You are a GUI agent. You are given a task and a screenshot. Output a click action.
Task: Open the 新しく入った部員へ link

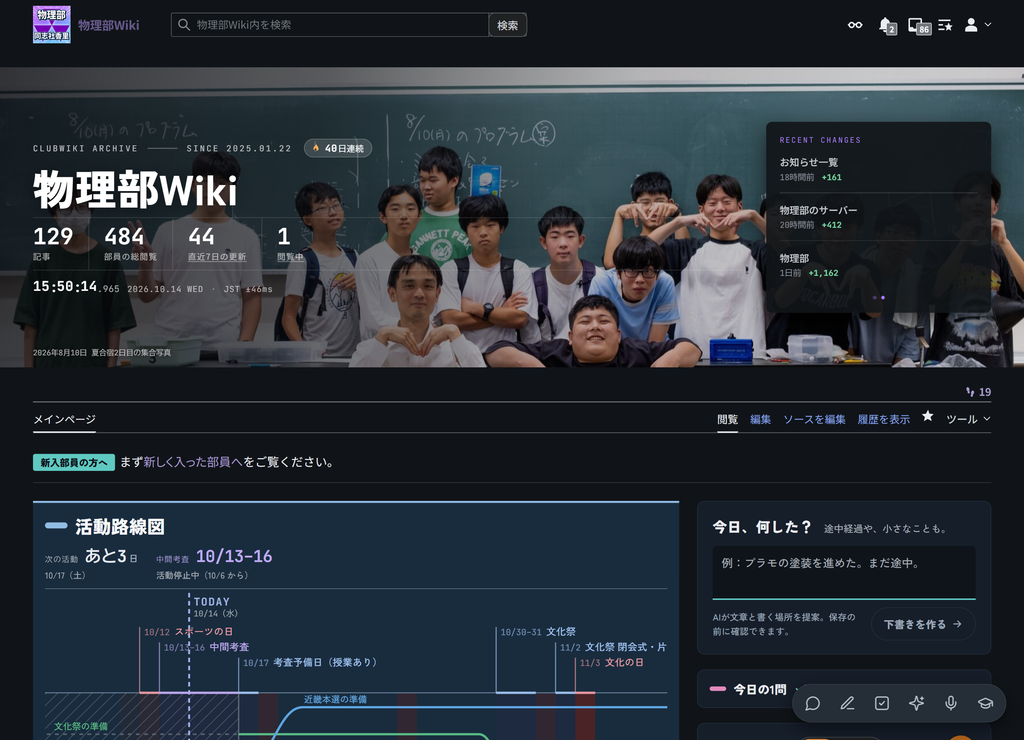pyautogui.click(x=193, y=462)
